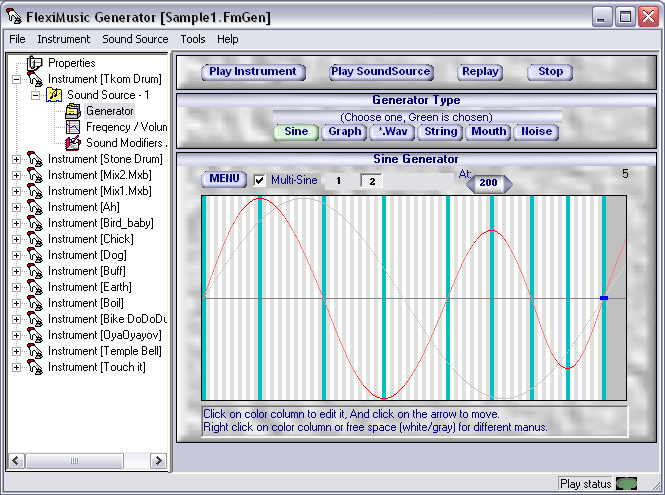Viewport: 665px width, 495px height.
Task: Click the Play Instrument button
Action: pyautogui.click(x=253, y=72)
